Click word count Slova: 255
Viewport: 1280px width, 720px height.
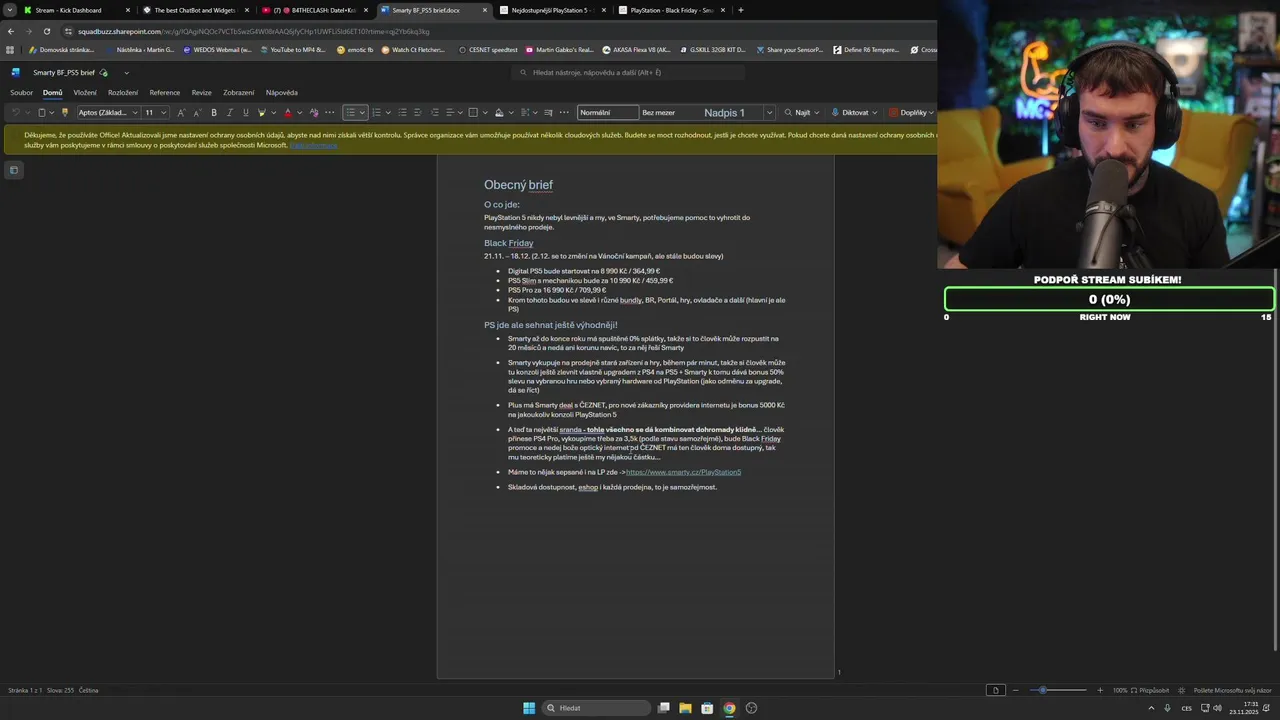pos(60,690)
